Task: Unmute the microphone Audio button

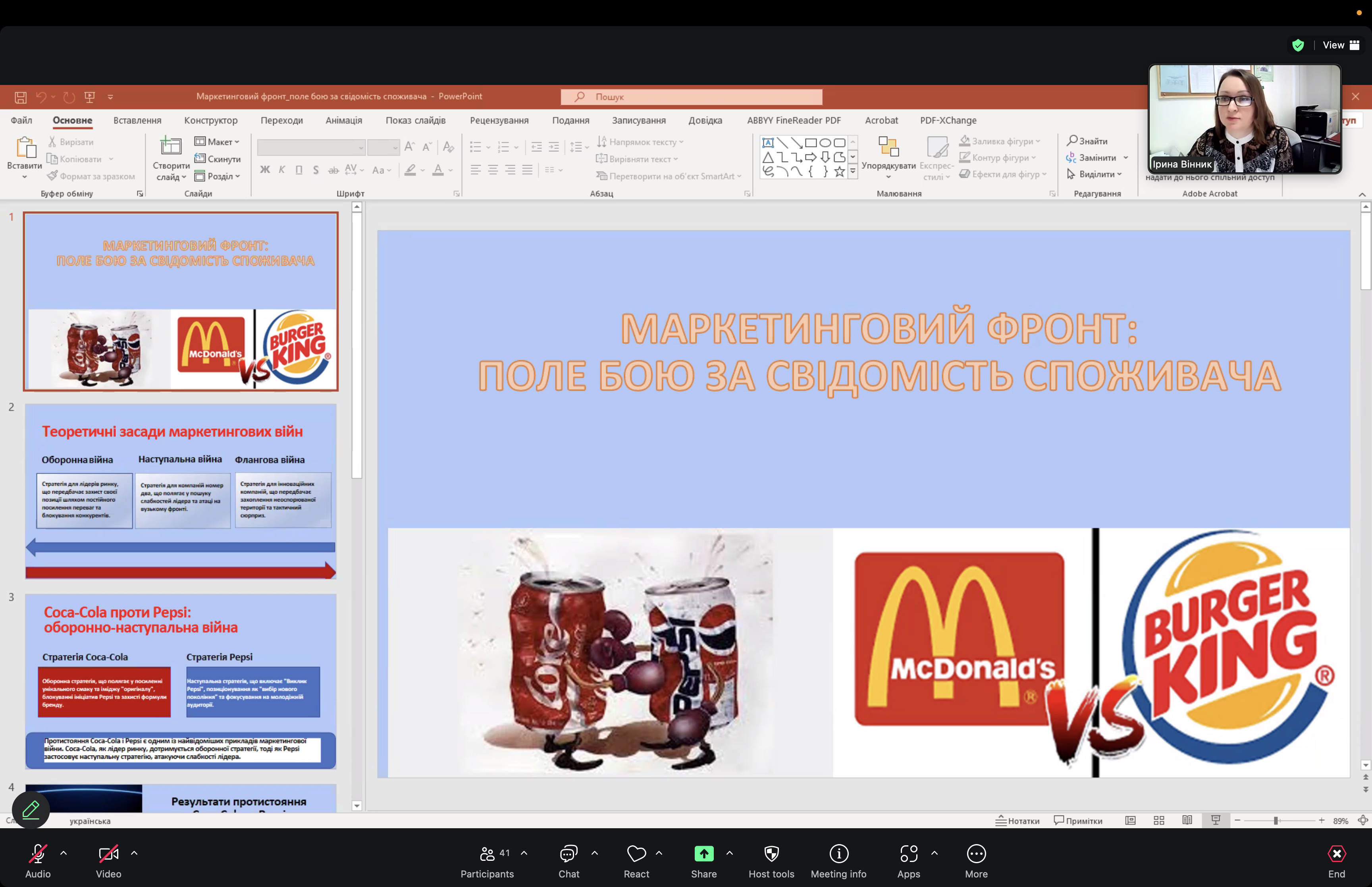Action: point(38,854)
